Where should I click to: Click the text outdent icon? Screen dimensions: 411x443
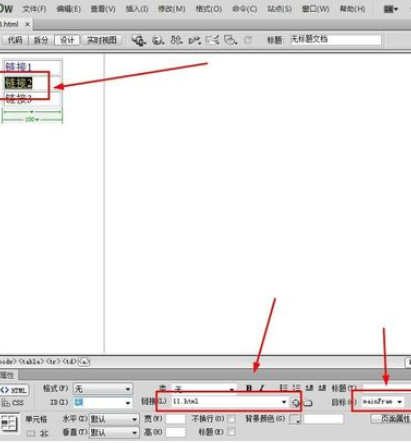point(309,388)
